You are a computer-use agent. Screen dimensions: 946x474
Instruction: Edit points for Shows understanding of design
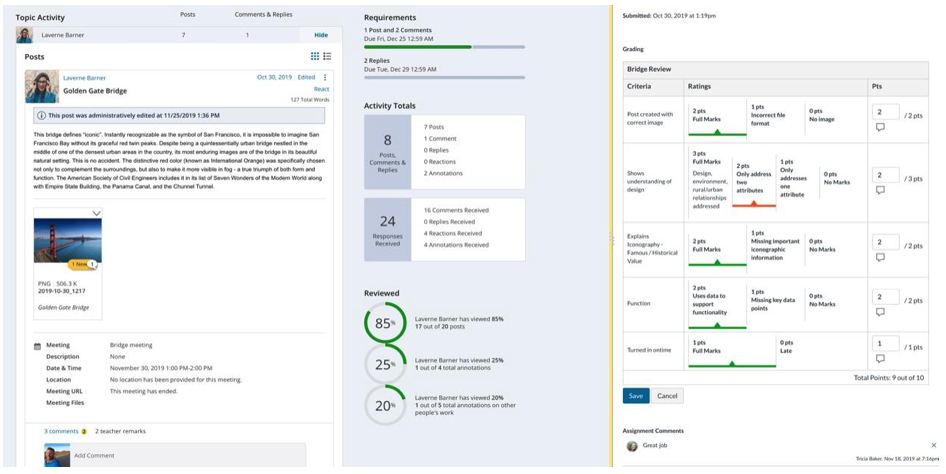pos(886,175)
